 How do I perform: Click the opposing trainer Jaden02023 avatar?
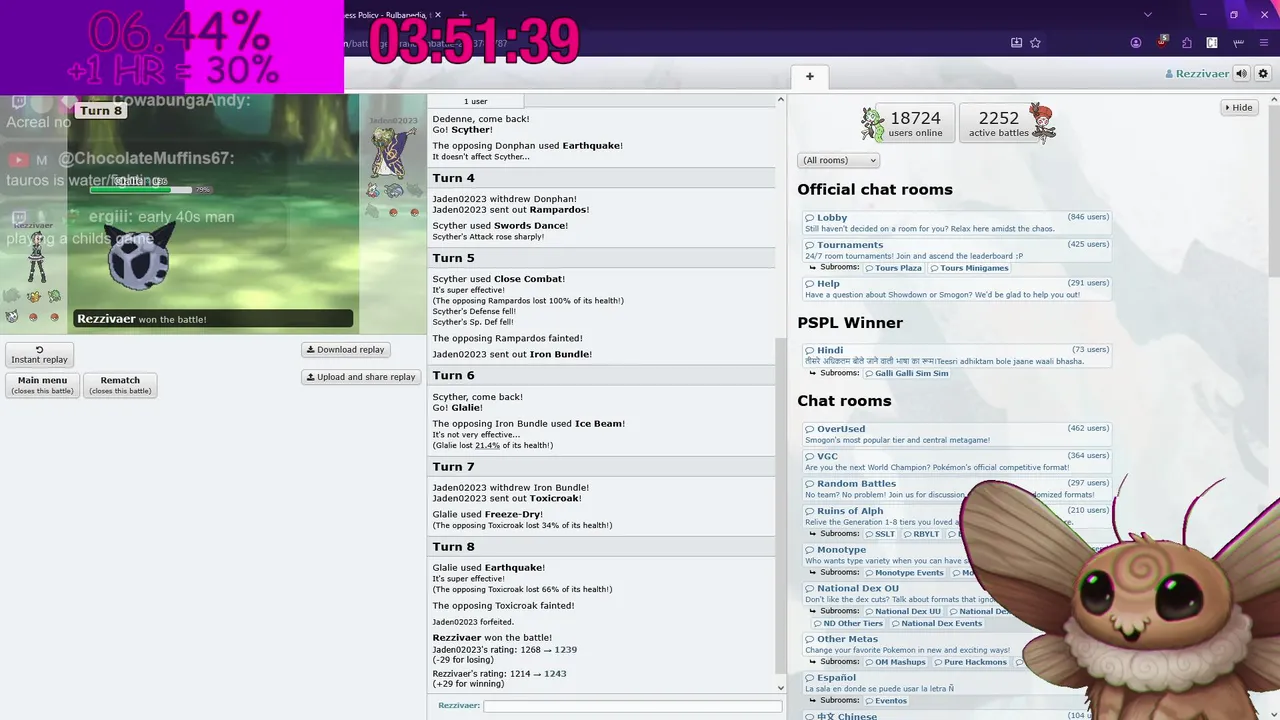392,152
